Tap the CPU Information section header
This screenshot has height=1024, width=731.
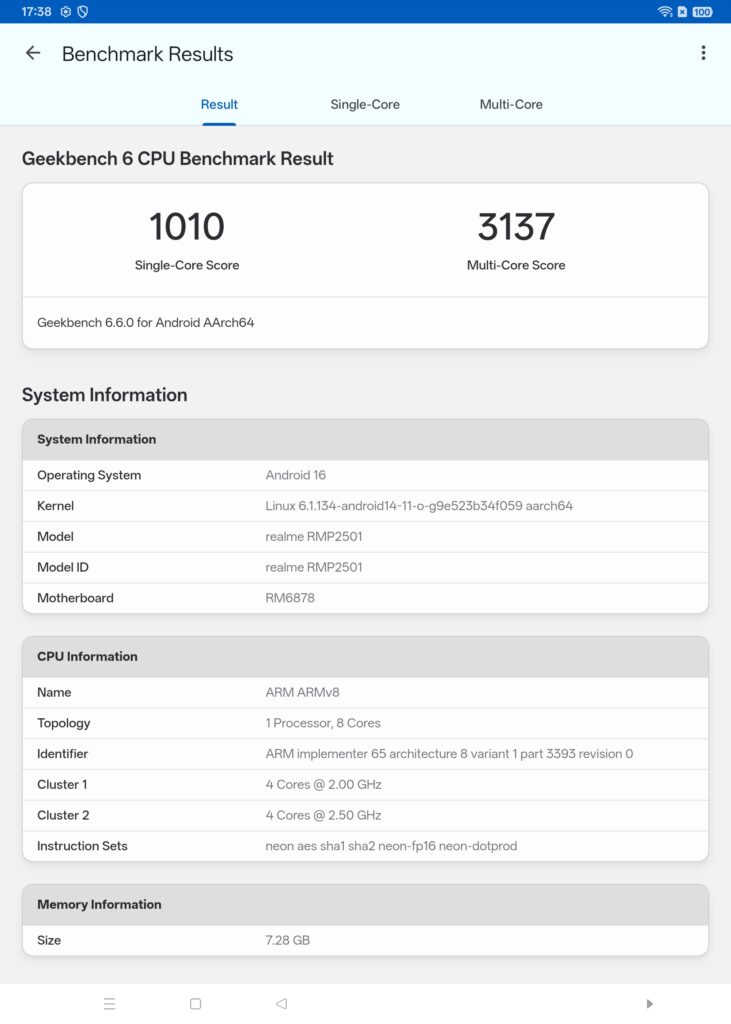365,656
